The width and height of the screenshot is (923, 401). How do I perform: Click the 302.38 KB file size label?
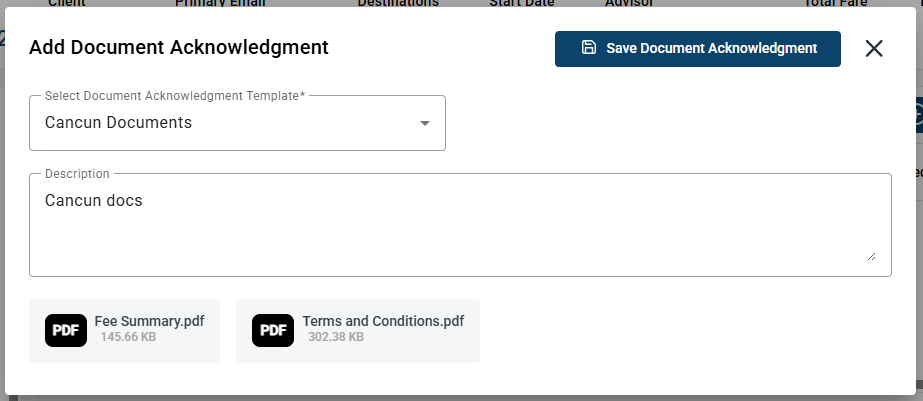(336, 337)
